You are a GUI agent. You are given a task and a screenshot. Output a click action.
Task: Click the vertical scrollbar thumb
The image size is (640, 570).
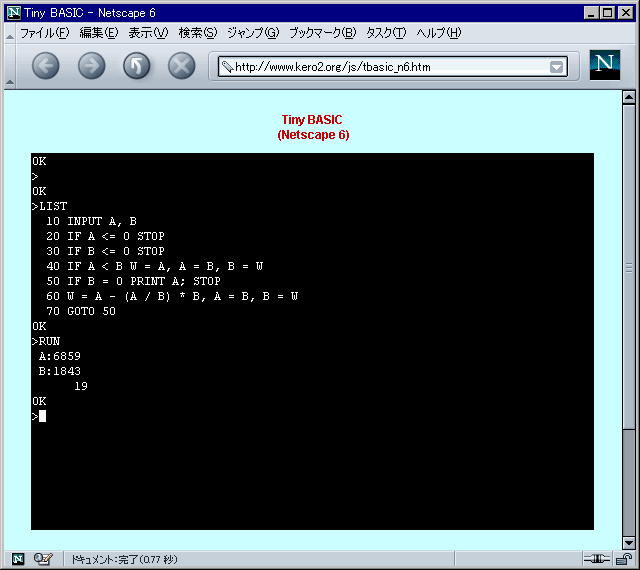point(629,267)
